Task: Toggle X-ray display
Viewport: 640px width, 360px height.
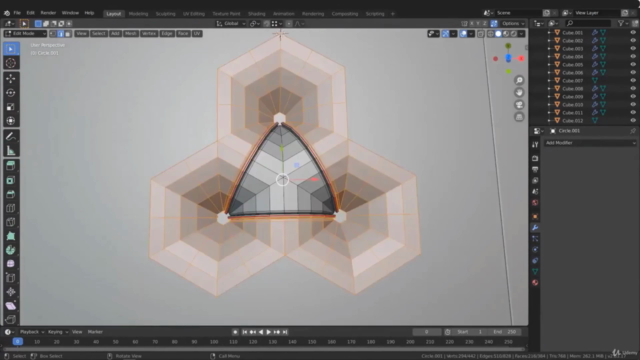Action: point(481,34)
